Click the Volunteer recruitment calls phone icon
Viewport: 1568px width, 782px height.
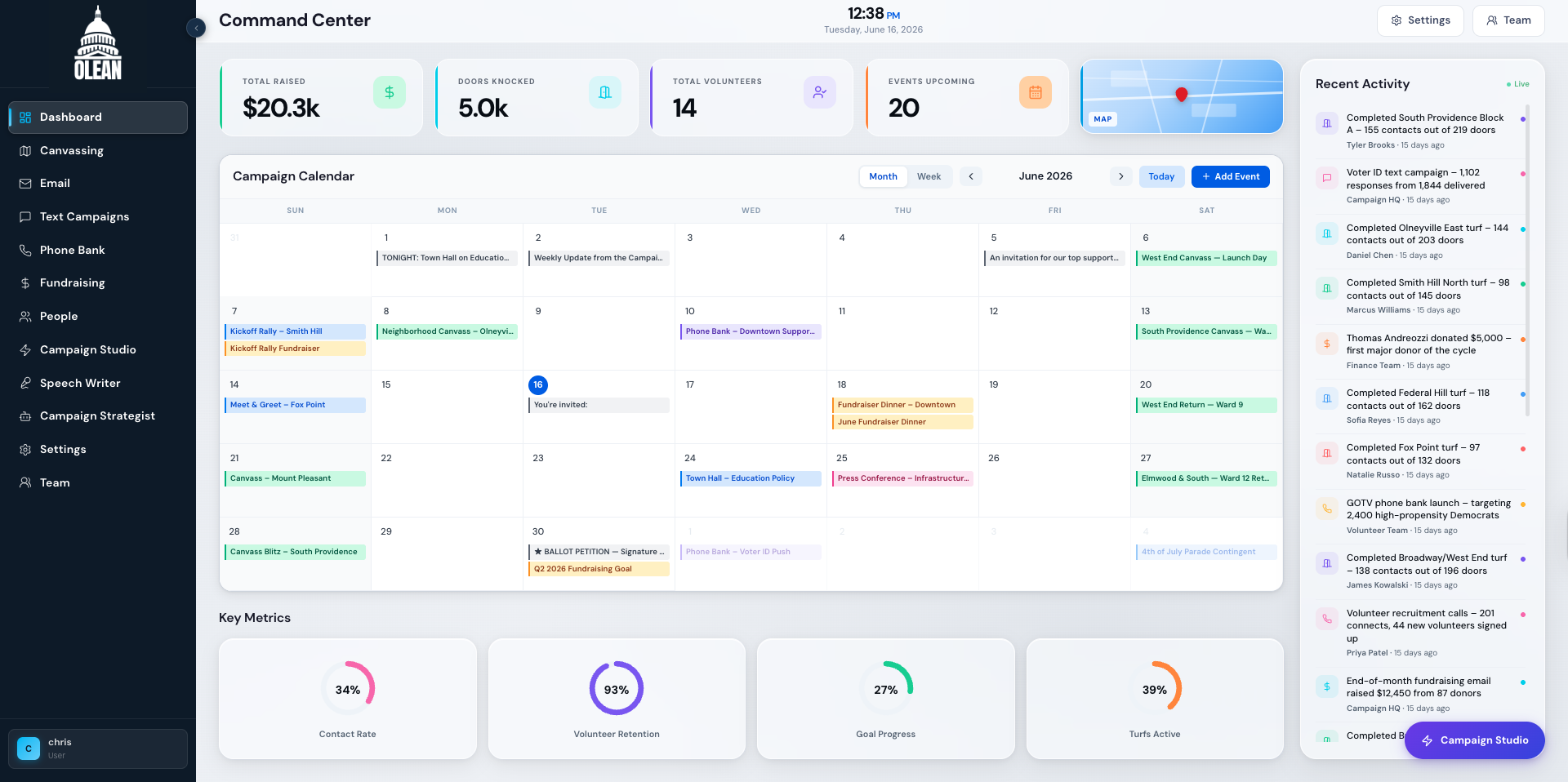tap(1327, 619)
